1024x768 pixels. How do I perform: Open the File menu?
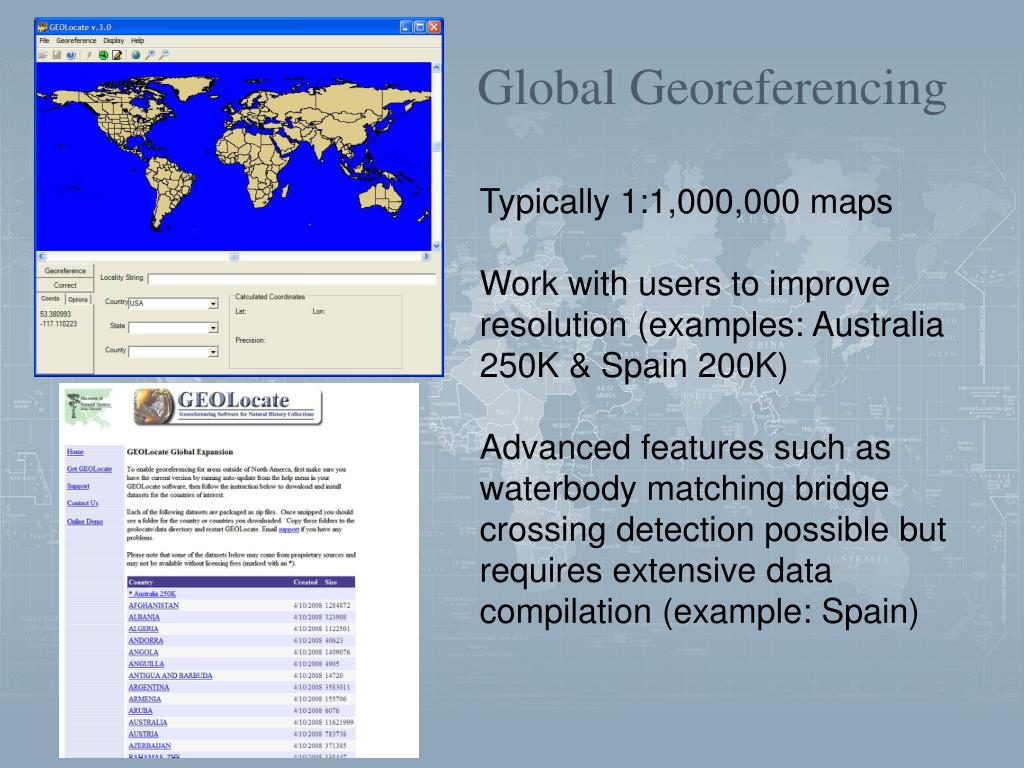[x=44, y=40]
